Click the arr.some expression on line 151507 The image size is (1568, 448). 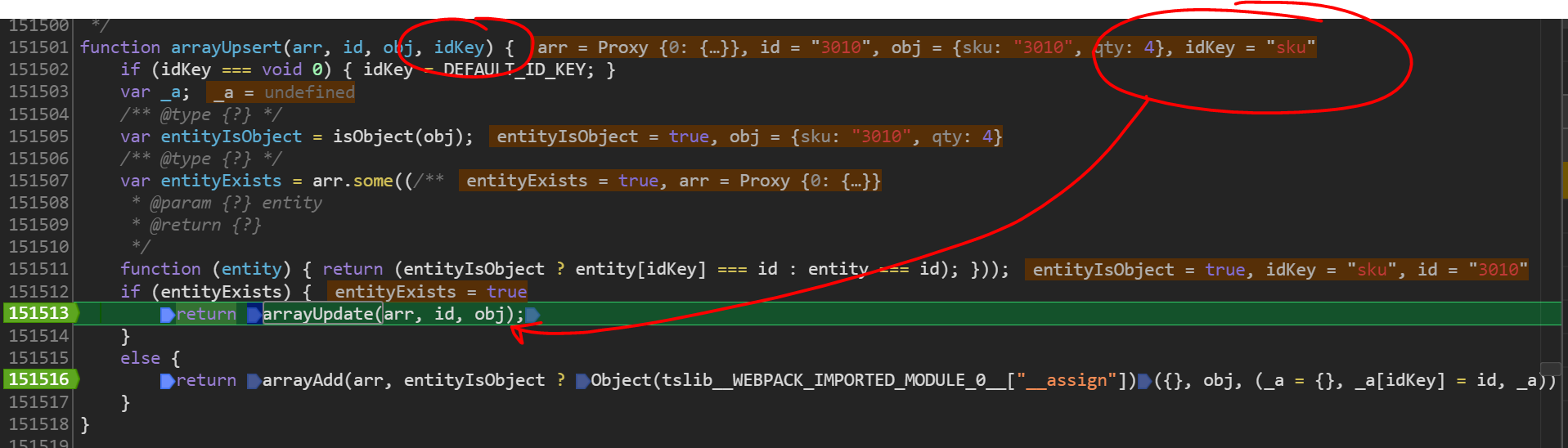353,181
